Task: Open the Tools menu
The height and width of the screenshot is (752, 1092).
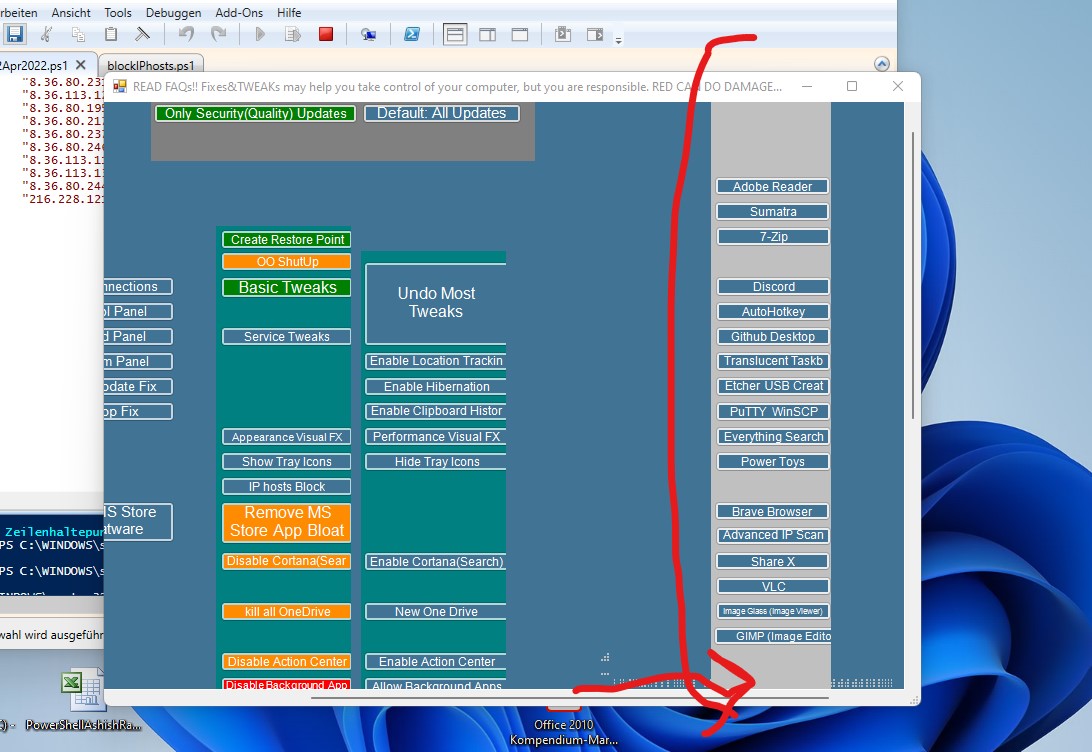Action: (118, 13)
